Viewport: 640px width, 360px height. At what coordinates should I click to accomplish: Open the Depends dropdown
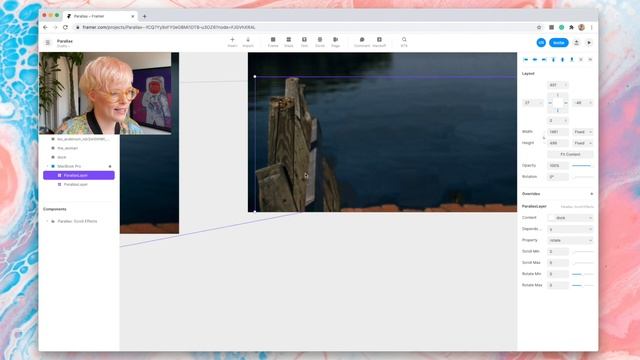point(570,229)
